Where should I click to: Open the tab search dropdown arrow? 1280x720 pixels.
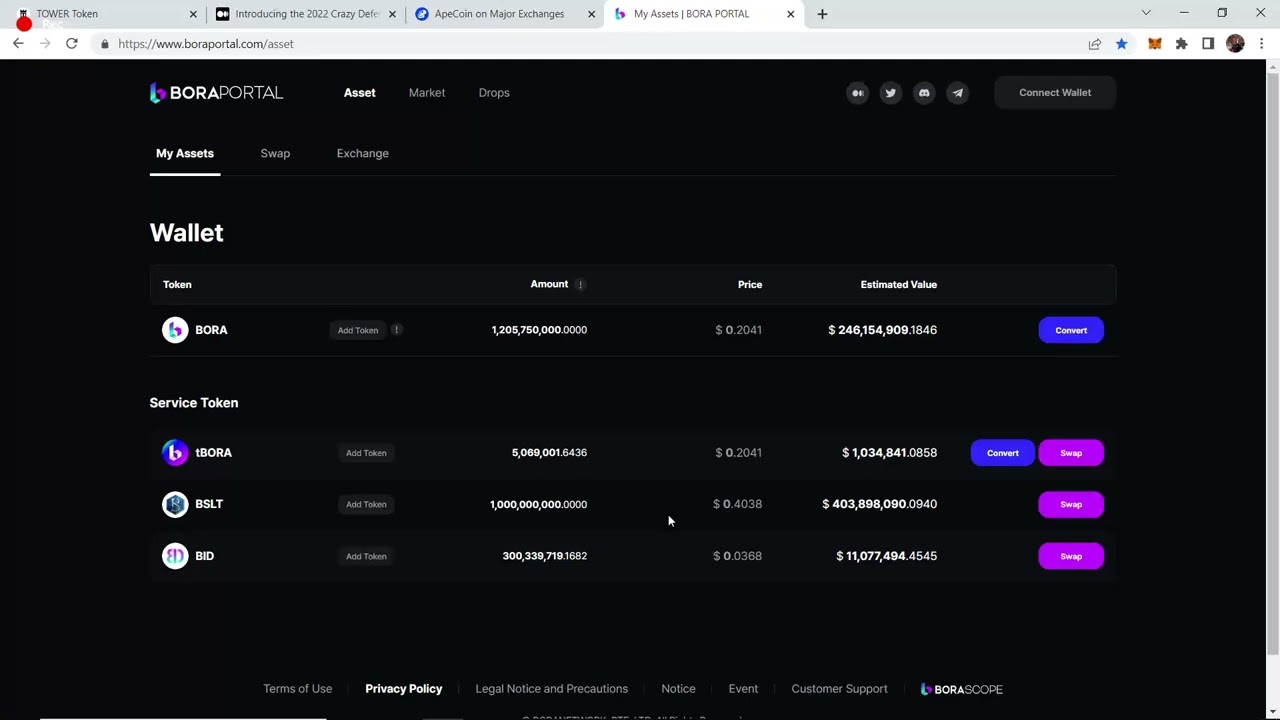(1146, 13)
